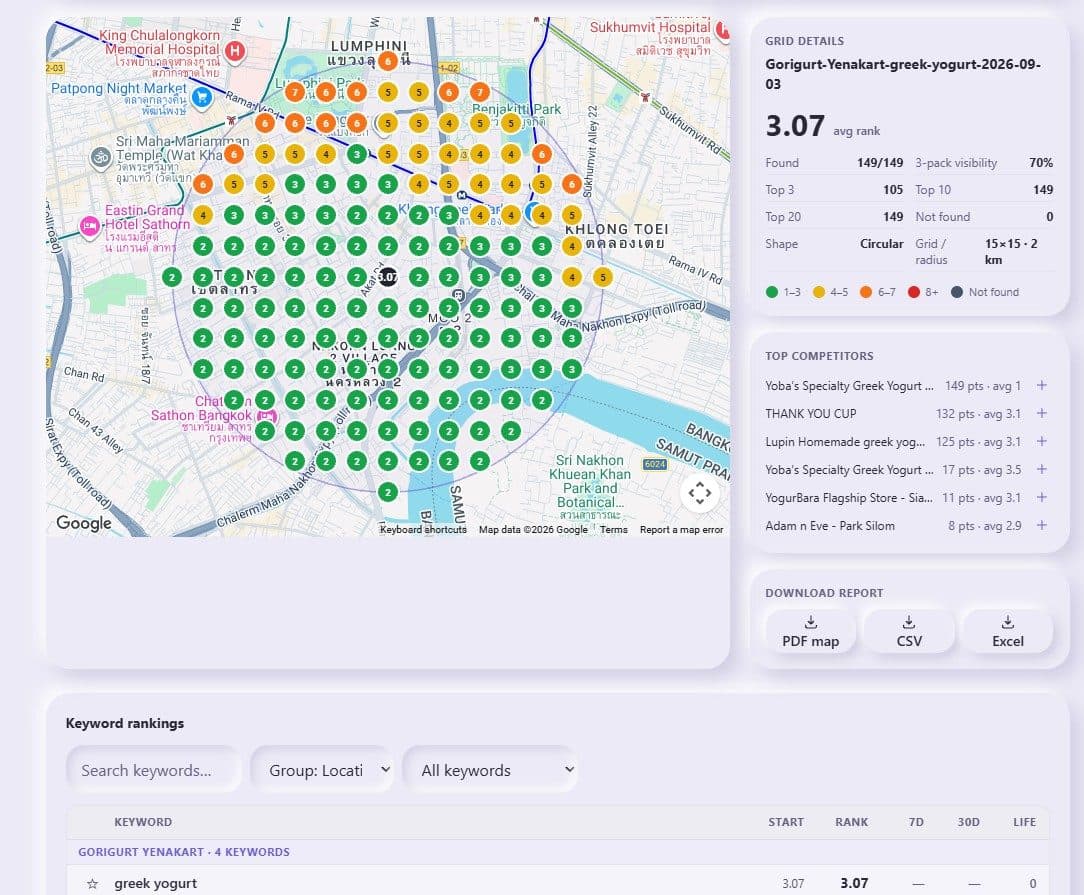The height and width of the screenshot is (895, 1084).
Task: Click the lone green 2 marker at grid bottom
Action: [x=388, y=492]
